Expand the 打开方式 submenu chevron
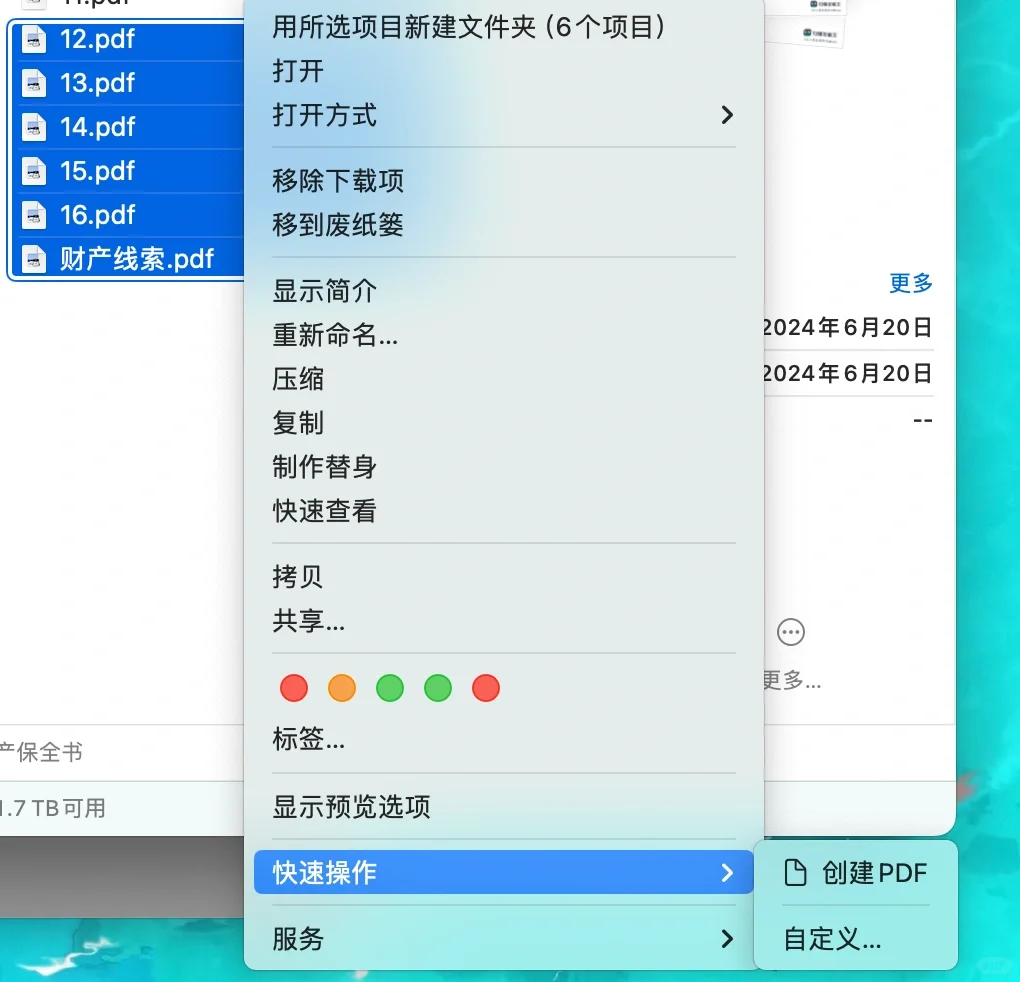This screenshot has width=1020, height=982. 727,115
